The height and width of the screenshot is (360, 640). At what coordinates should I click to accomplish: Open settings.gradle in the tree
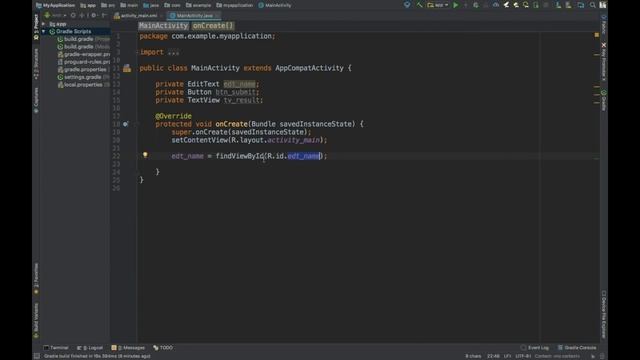coord(83,77)
